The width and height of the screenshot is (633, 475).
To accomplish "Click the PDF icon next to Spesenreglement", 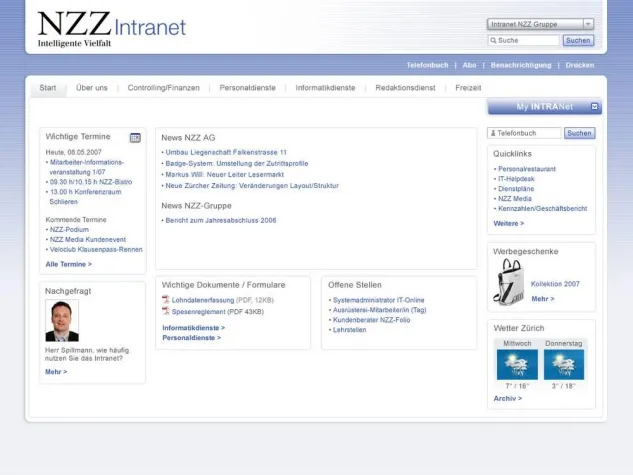I will point(166,311).
